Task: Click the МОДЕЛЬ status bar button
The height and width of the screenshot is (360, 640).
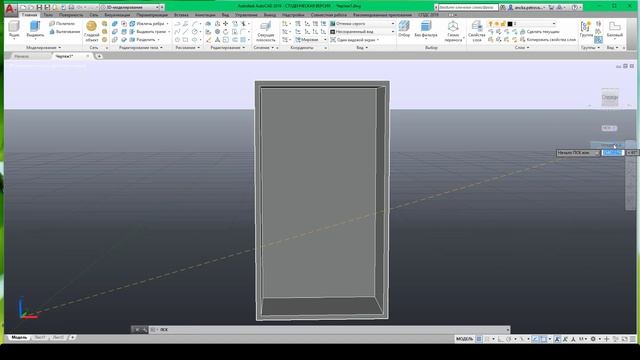Action: (464, 339)
